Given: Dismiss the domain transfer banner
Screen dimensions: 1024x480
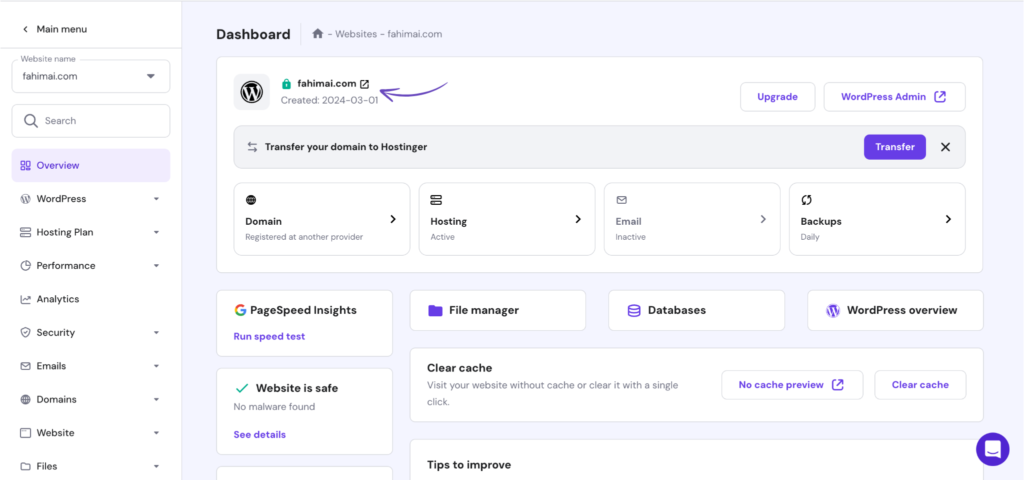Looking at the screenshot, I should pyautogui.click(x=945, y=147).
